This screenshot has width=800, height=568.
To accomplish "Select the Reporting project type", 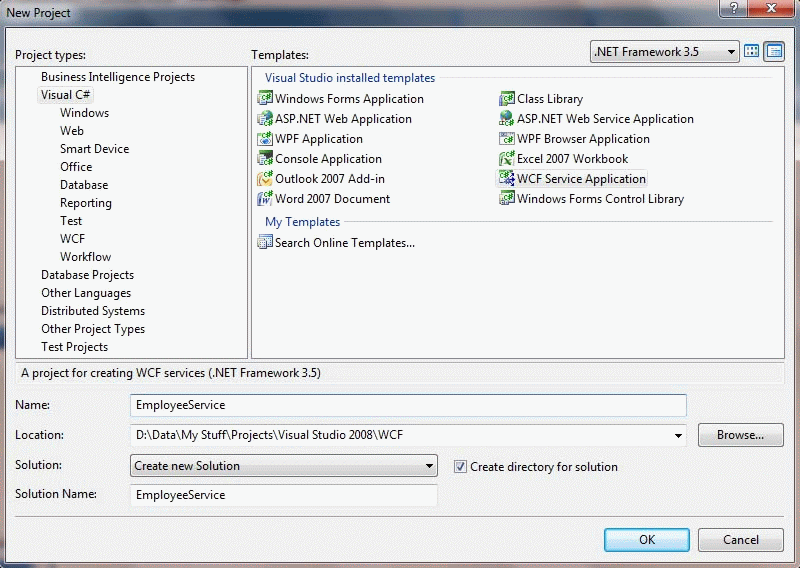I will [x=86, y=203].
